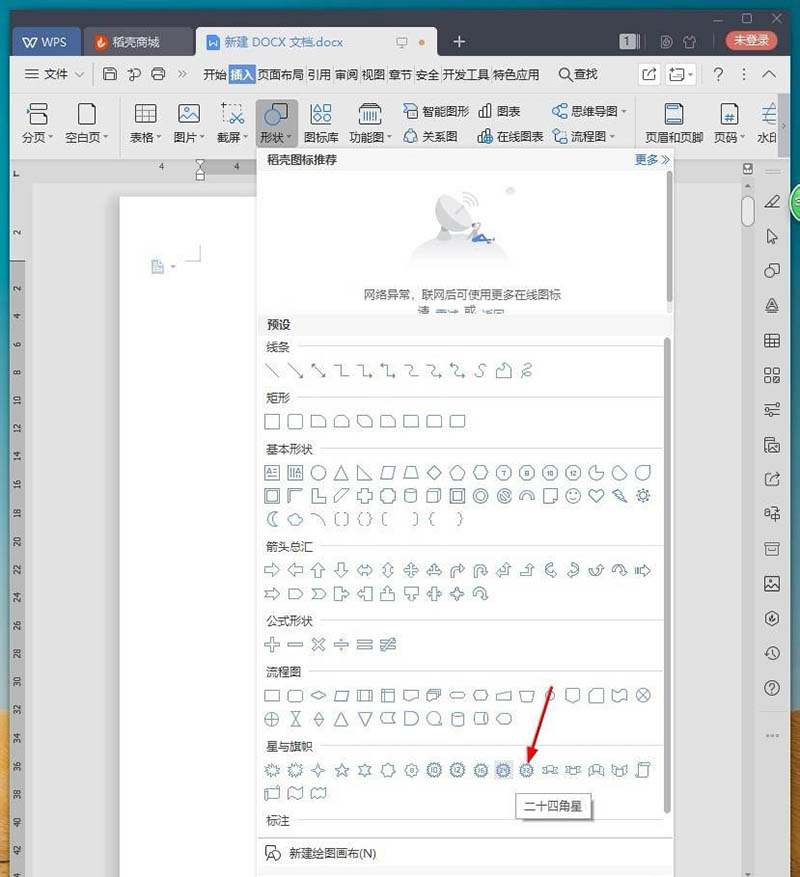Pick the right arrow shape
The width and height of the screenshot is (800, 877).
(272, 570)
